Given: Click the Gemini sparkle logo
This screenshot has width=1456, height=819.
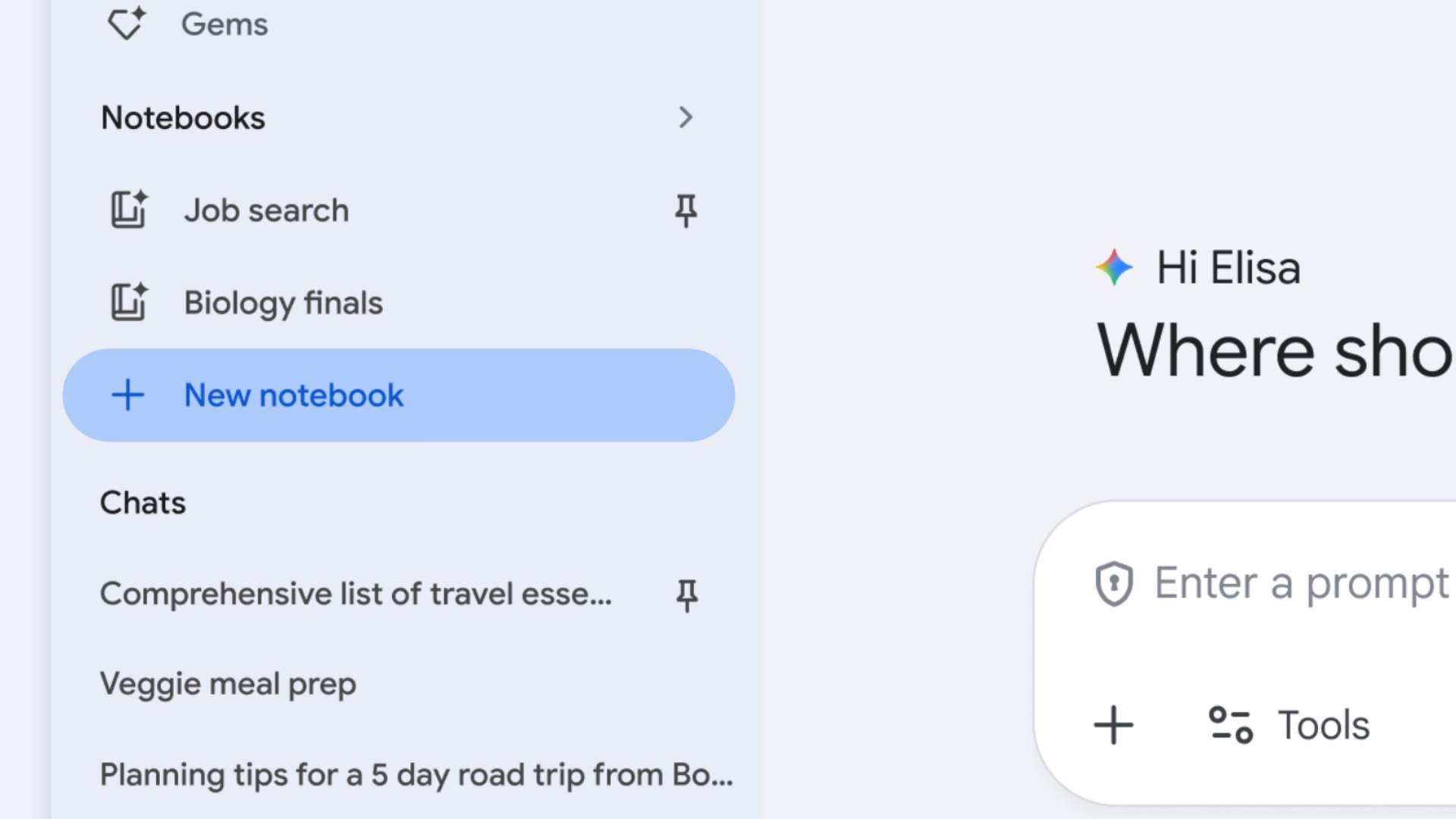Looking at the screenshot, I should point(1114,268).
